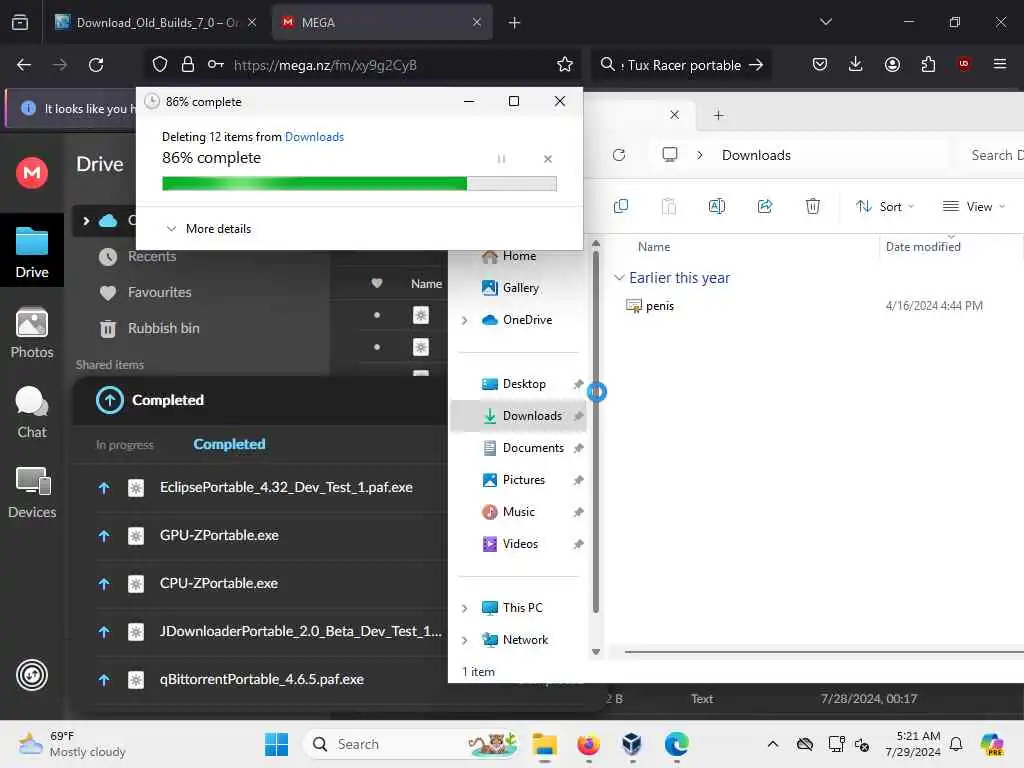This screenshot has height=768, width=1024.
Task: Open the Firefox extensions puzzle icon
Action: [x=928, y=64]
